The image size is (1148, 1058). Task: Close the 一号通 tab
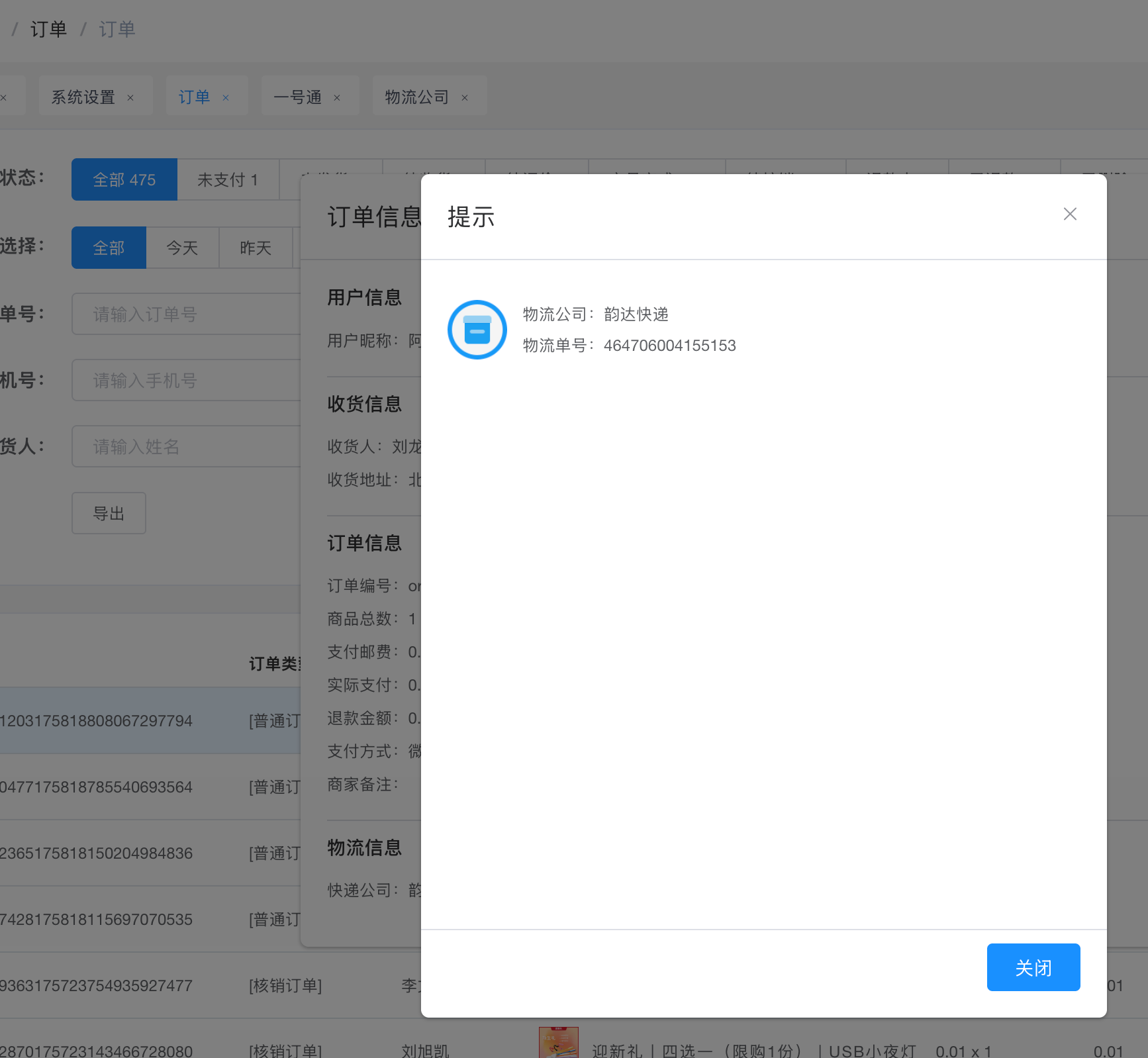tap(337, 98)
